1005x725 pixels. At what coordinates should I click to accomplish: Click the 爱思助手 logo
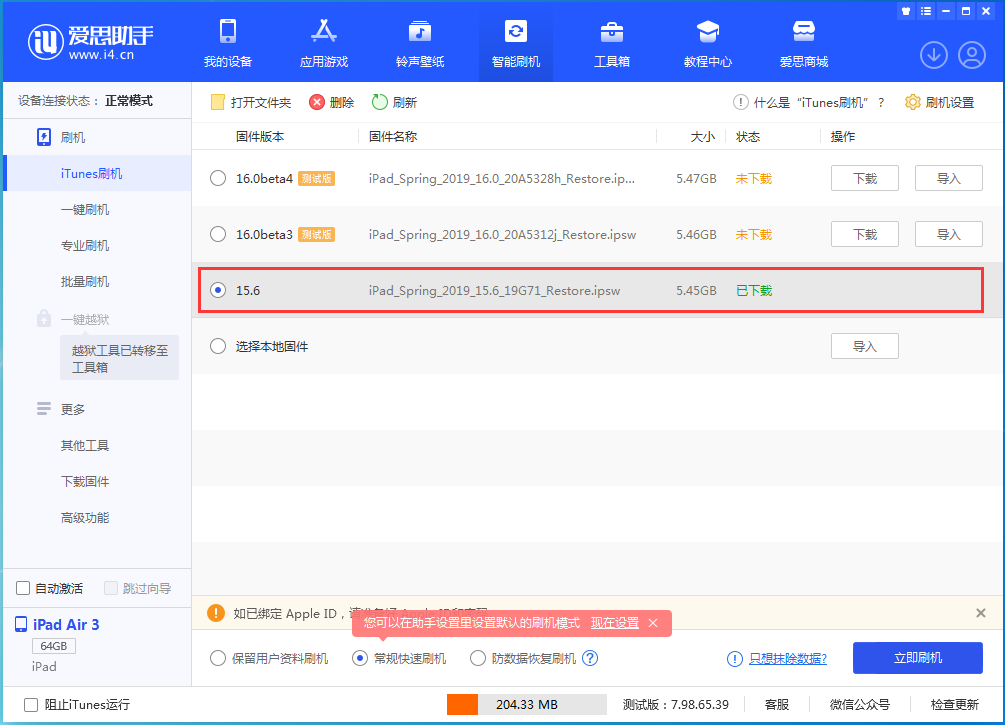coord(90,42)
